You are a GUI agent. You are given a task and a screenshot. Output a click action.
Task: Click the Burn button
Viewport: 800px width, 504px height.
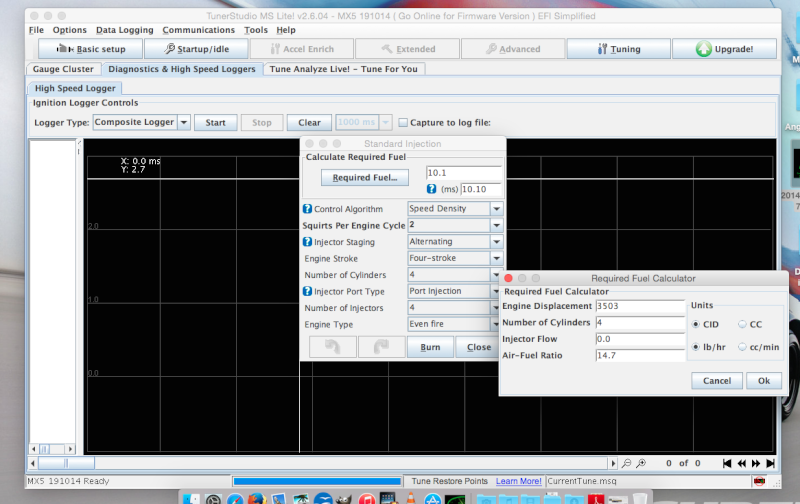coord(430,347)
